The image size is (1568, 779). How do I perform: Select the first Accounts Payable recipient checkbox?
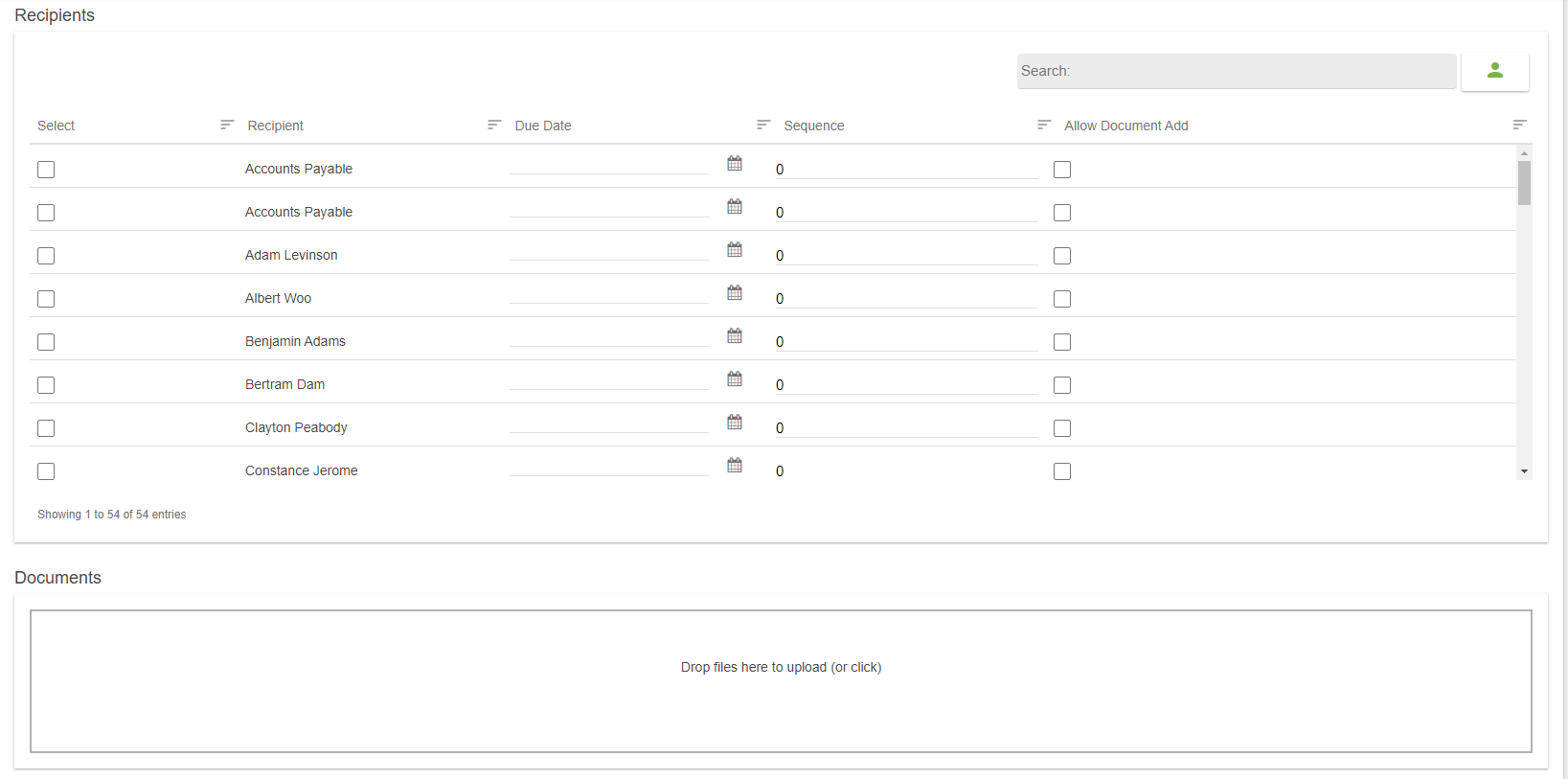[x=46, y=170]
